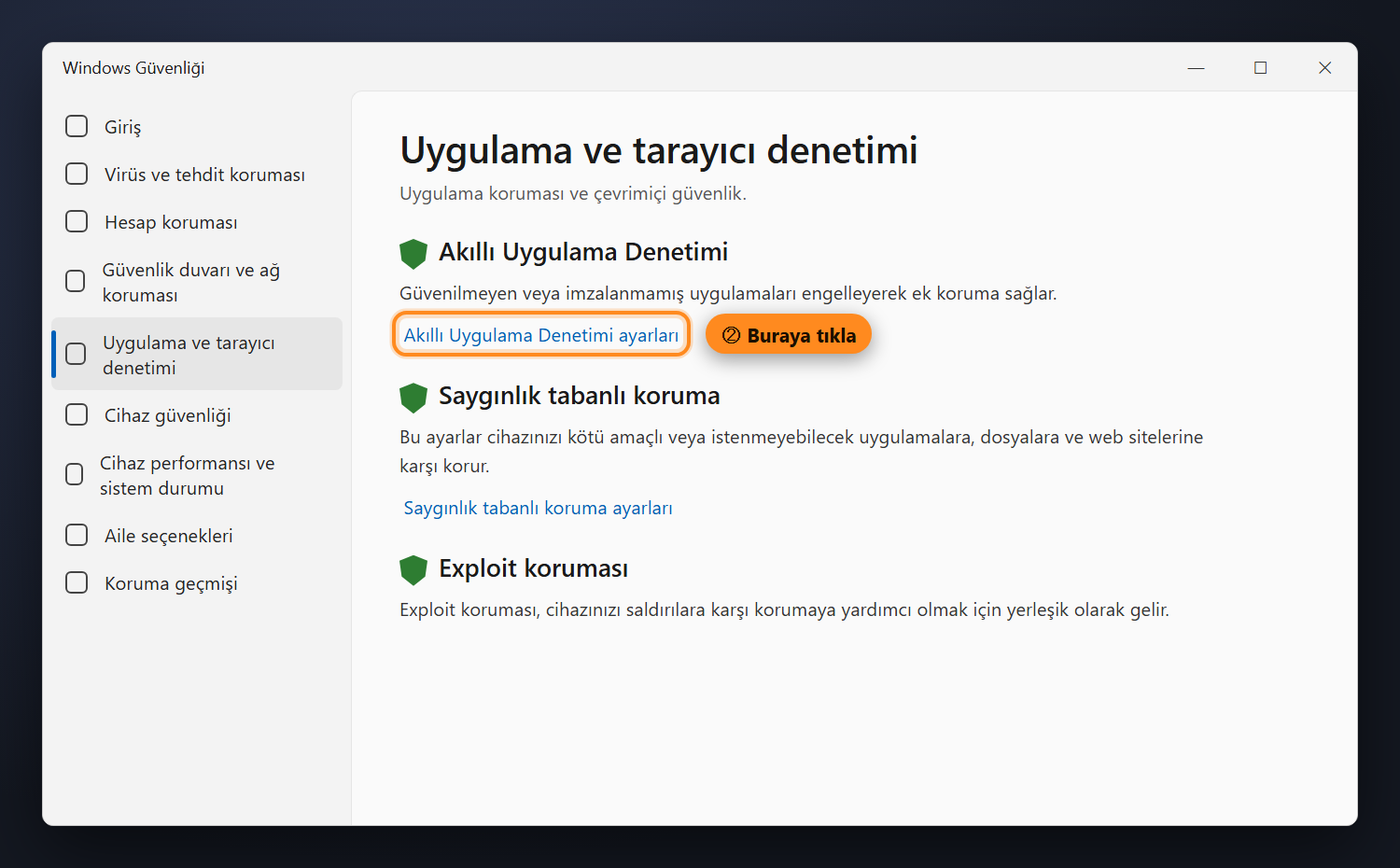Click the text starting 'Güvenilmeyen veya imzalanmamış uygulamaları'

click(x=728, y=293)
